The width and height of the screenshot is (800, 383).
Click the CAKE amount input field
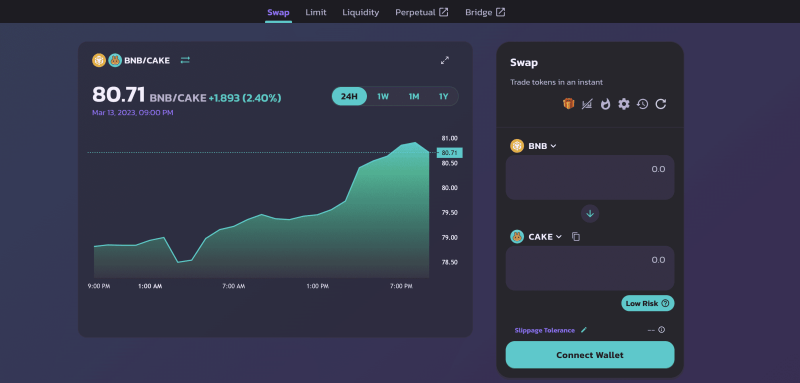(x=590, y=268)
